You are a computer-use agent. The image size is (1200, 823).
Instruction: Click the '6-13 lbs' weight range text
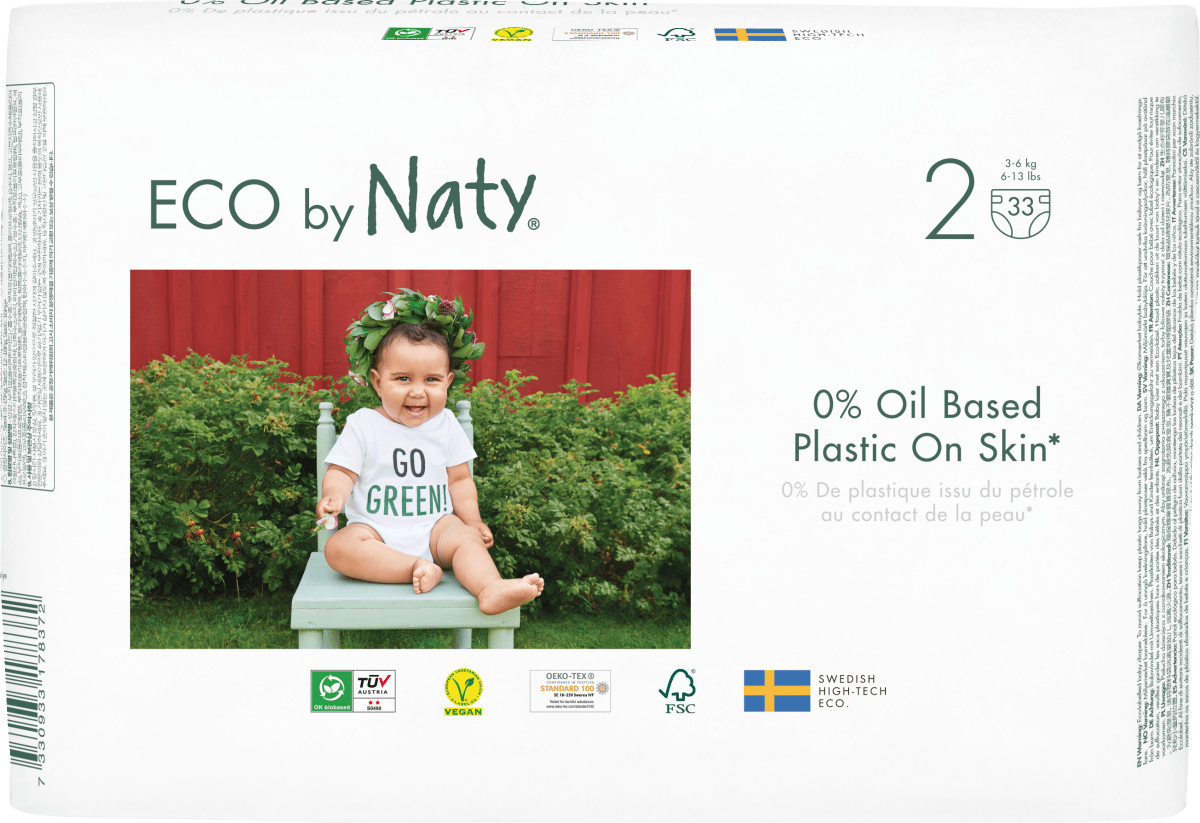pos(1020,178)
